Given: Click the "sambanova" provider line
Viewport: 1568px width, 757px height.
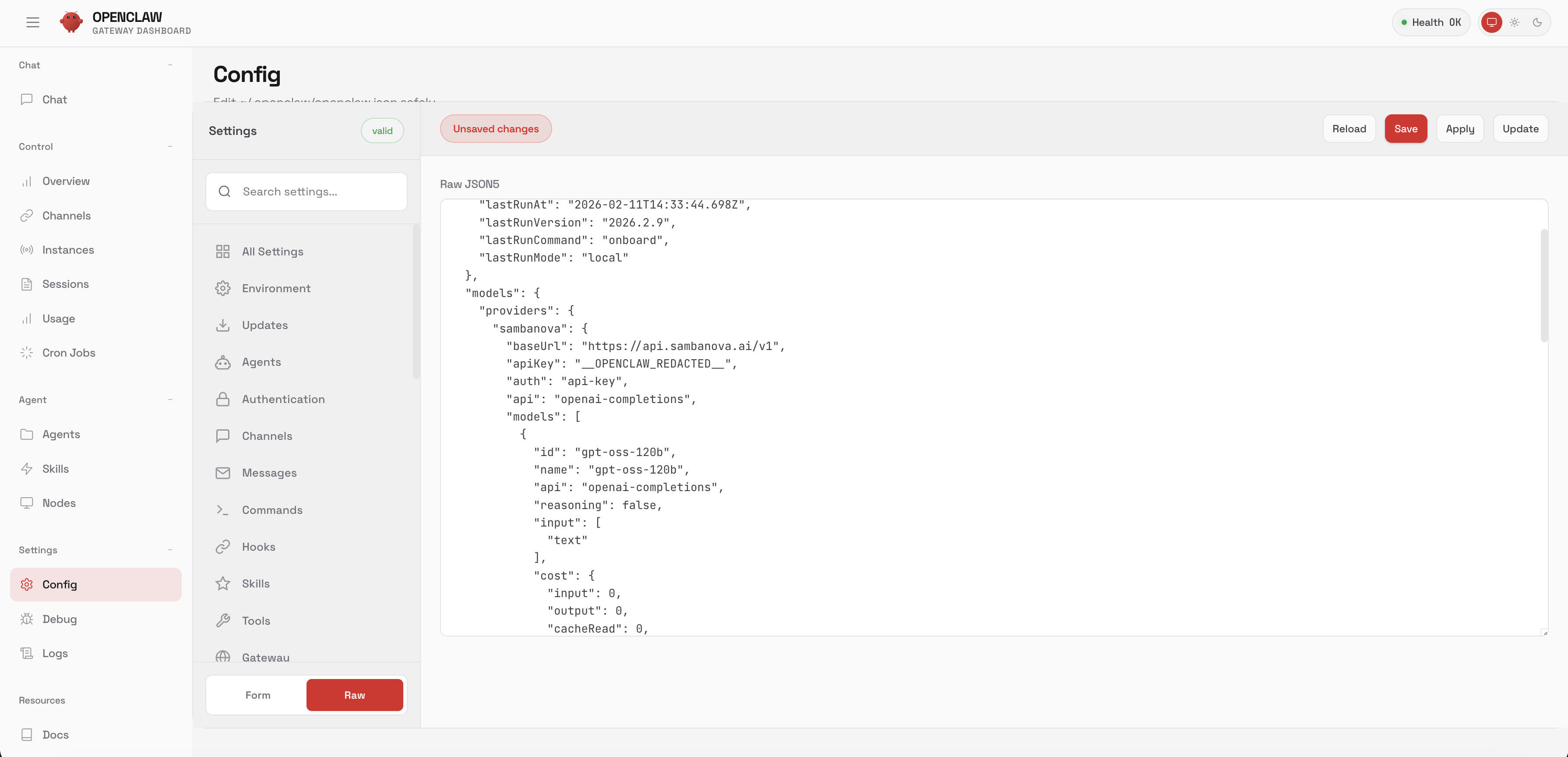Looking at the screenshot, I should pos(540,328).
